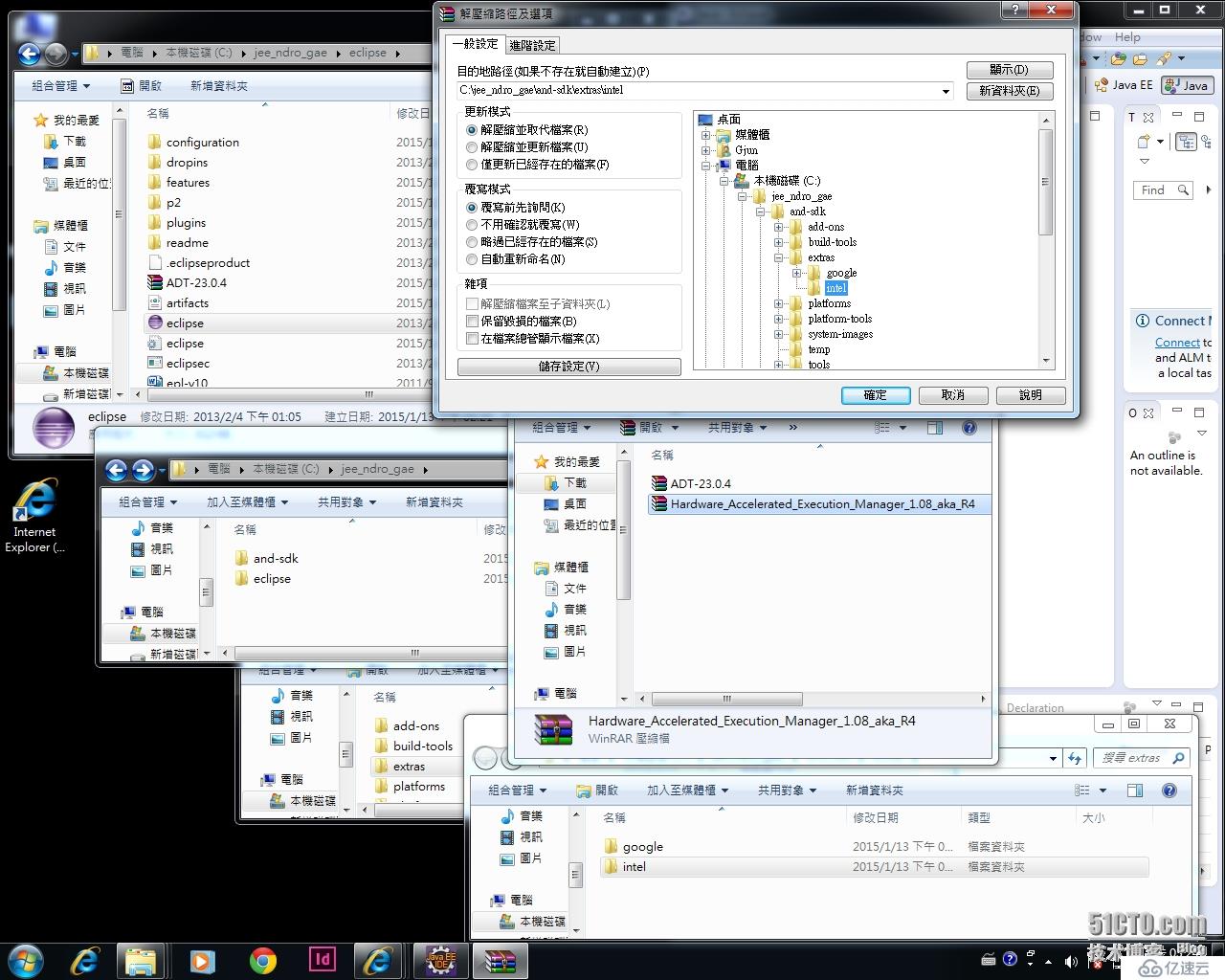Open 共用對象 menu in jee_ndro_gae window
The height and width of the screenshot is (980, 1225).
tap(346, 502)
